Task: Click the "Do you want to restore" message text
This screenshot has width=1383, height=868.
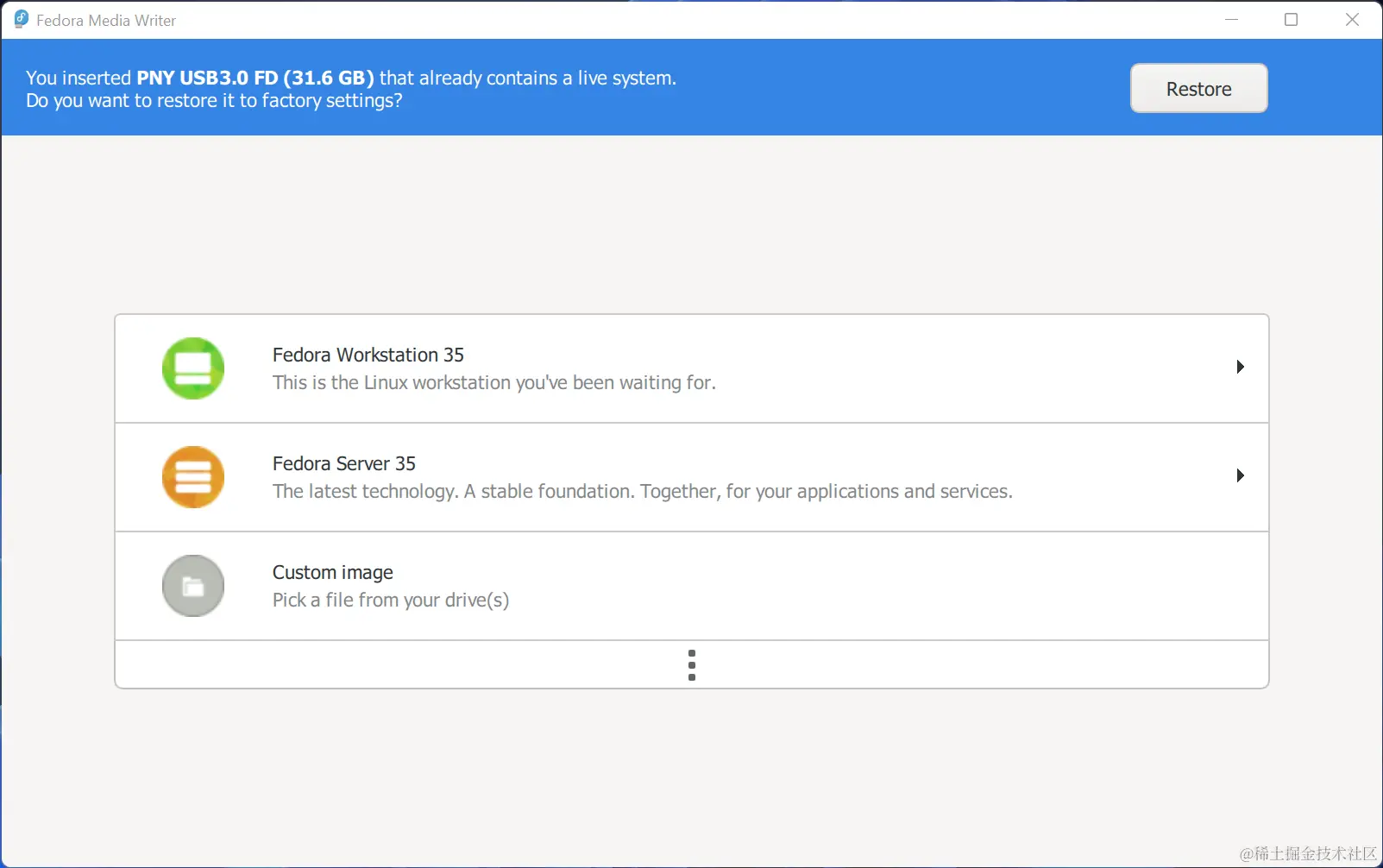Action: 214,100
